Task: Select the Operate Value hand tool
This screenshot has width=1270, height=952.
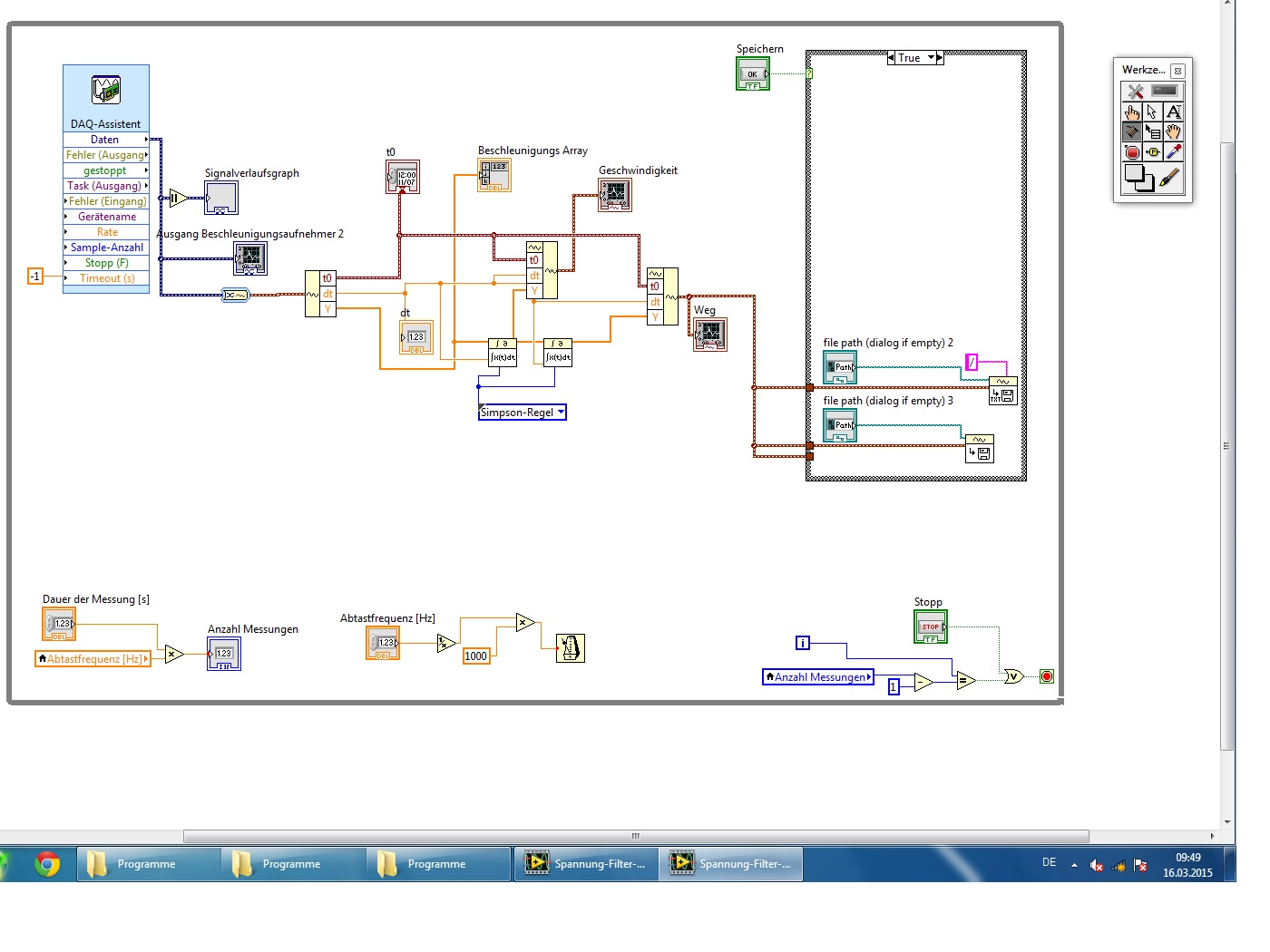Action: pyautogui.click(x=1132, y=112)
